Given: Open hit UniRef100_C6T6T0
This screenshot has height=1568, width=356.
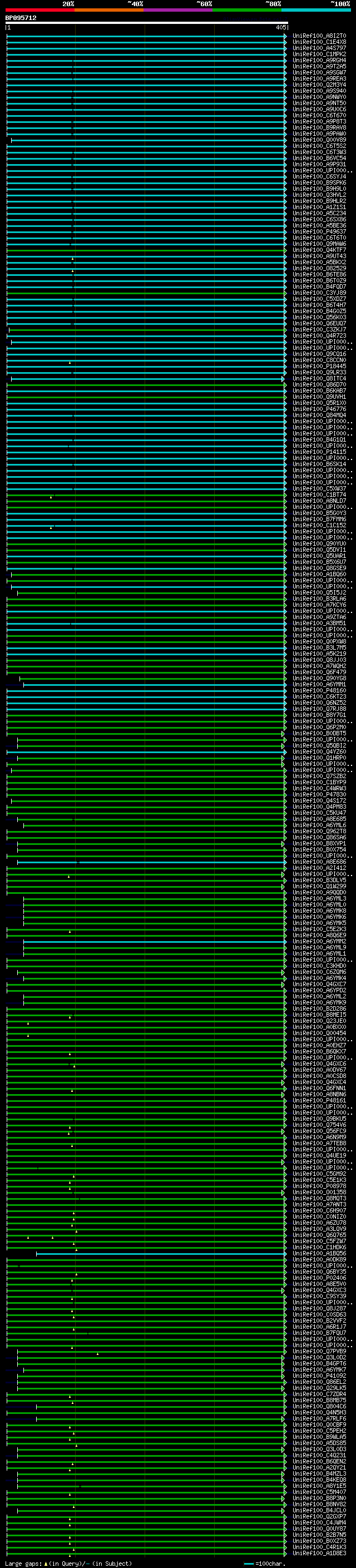Looking at the screenshot, I should click(319, 238).
